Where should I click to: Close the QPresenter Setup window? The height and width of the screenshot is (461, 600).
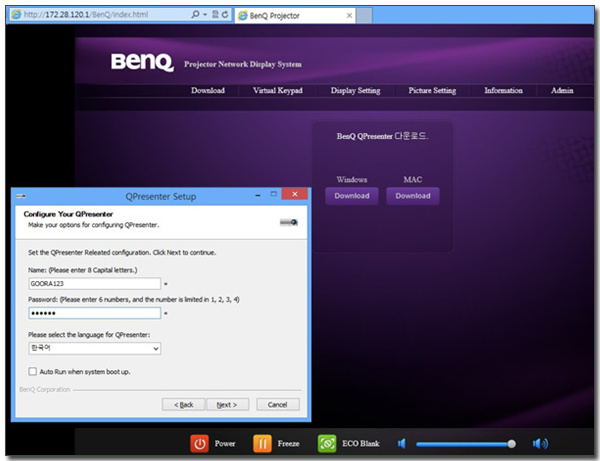(295, 194)
